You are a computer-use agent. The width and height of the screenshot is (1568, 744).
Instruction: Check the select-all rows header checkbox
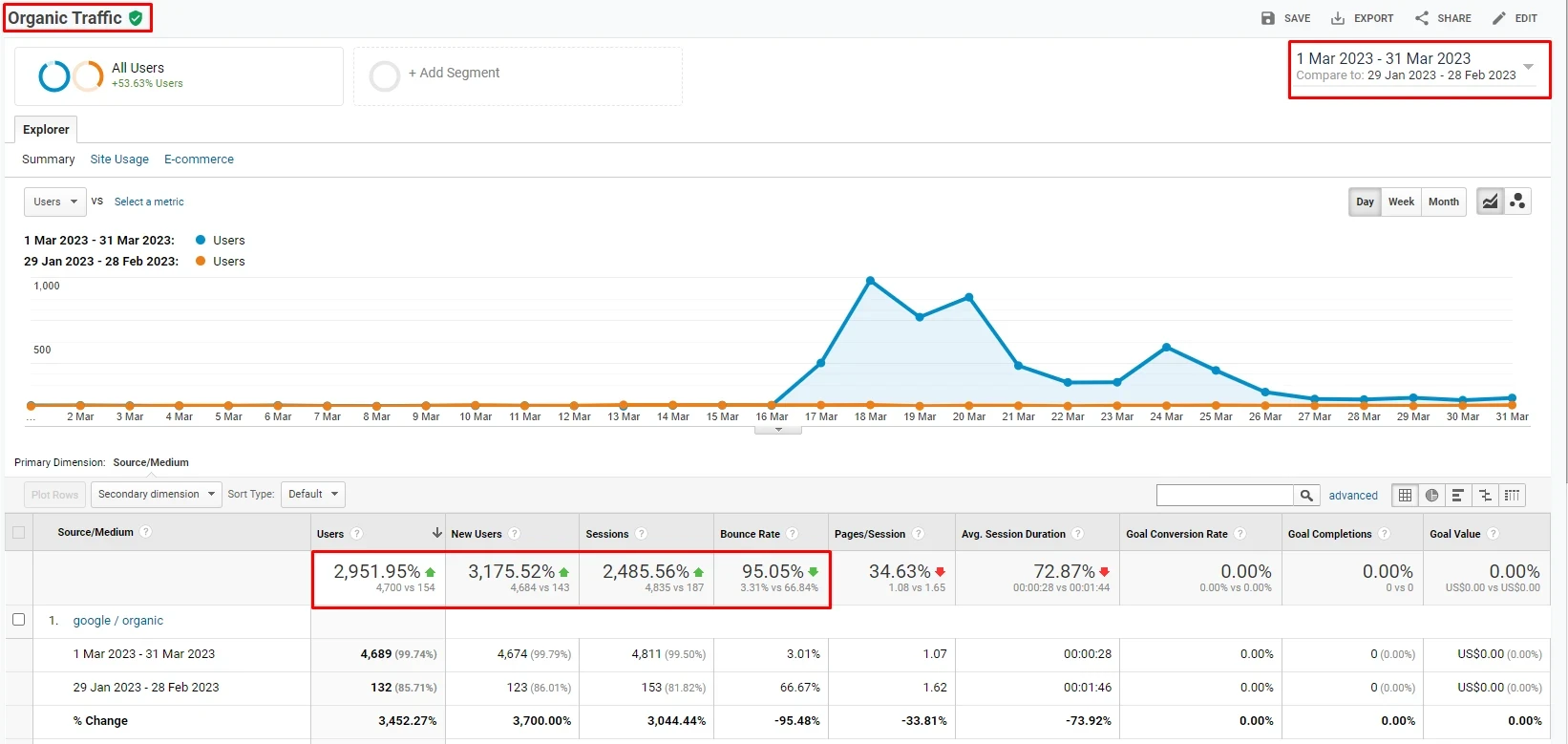18,532
